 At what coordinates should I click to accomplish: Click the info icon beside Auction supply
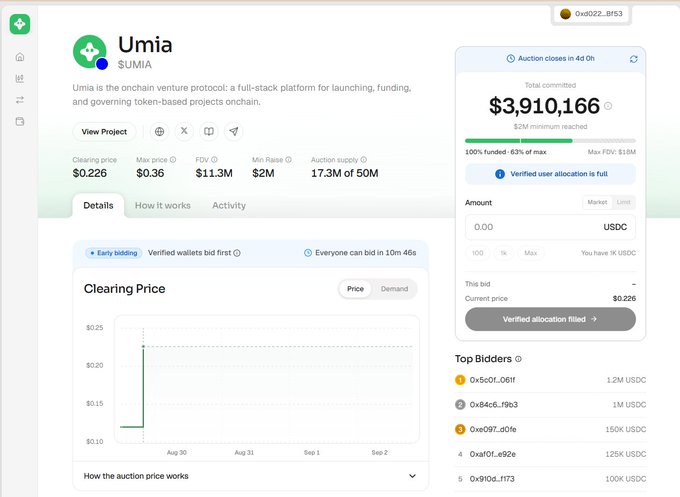click(x=363, y=160)
